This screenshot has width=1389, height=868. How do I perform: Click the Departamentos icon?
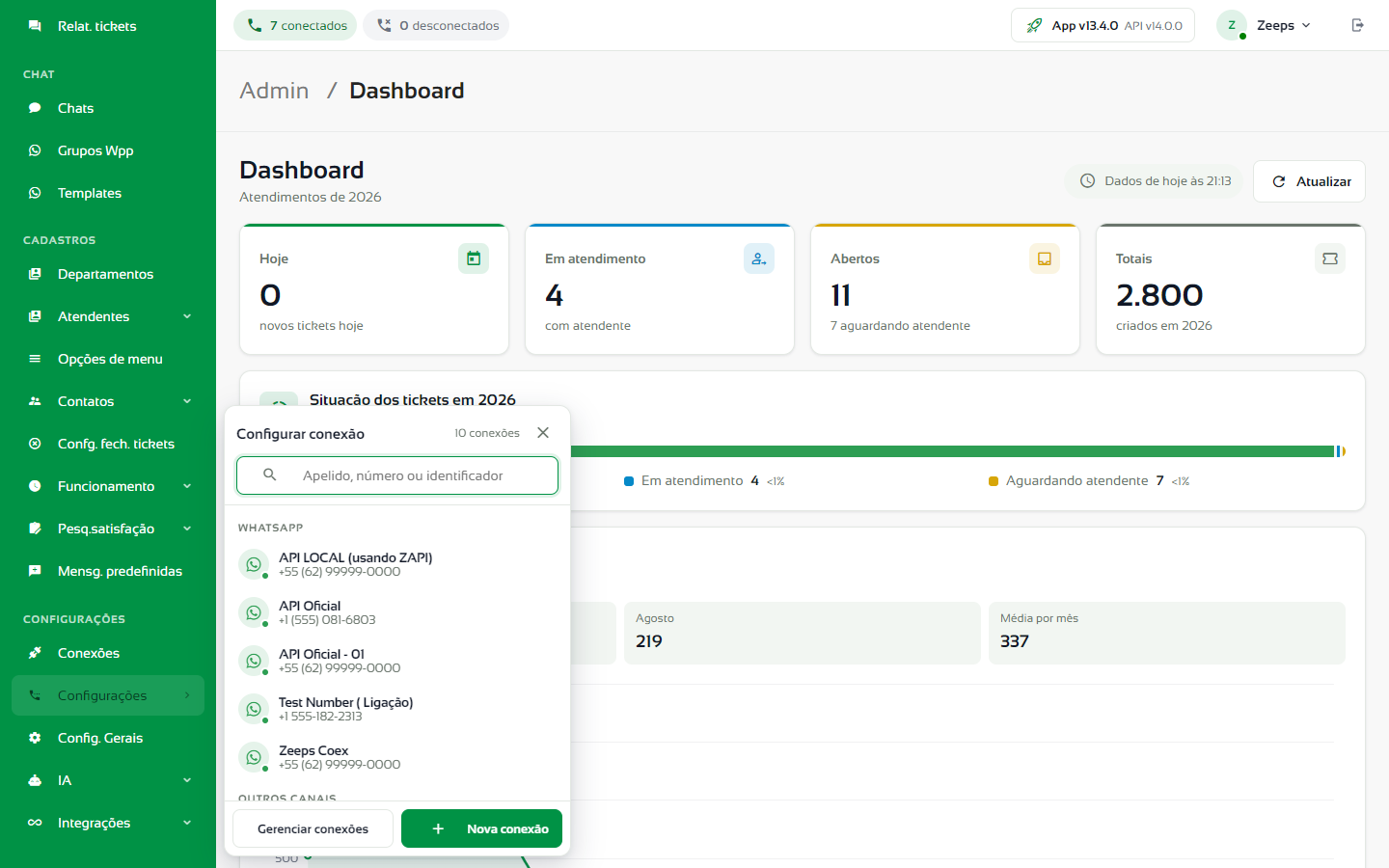(35, 274)
